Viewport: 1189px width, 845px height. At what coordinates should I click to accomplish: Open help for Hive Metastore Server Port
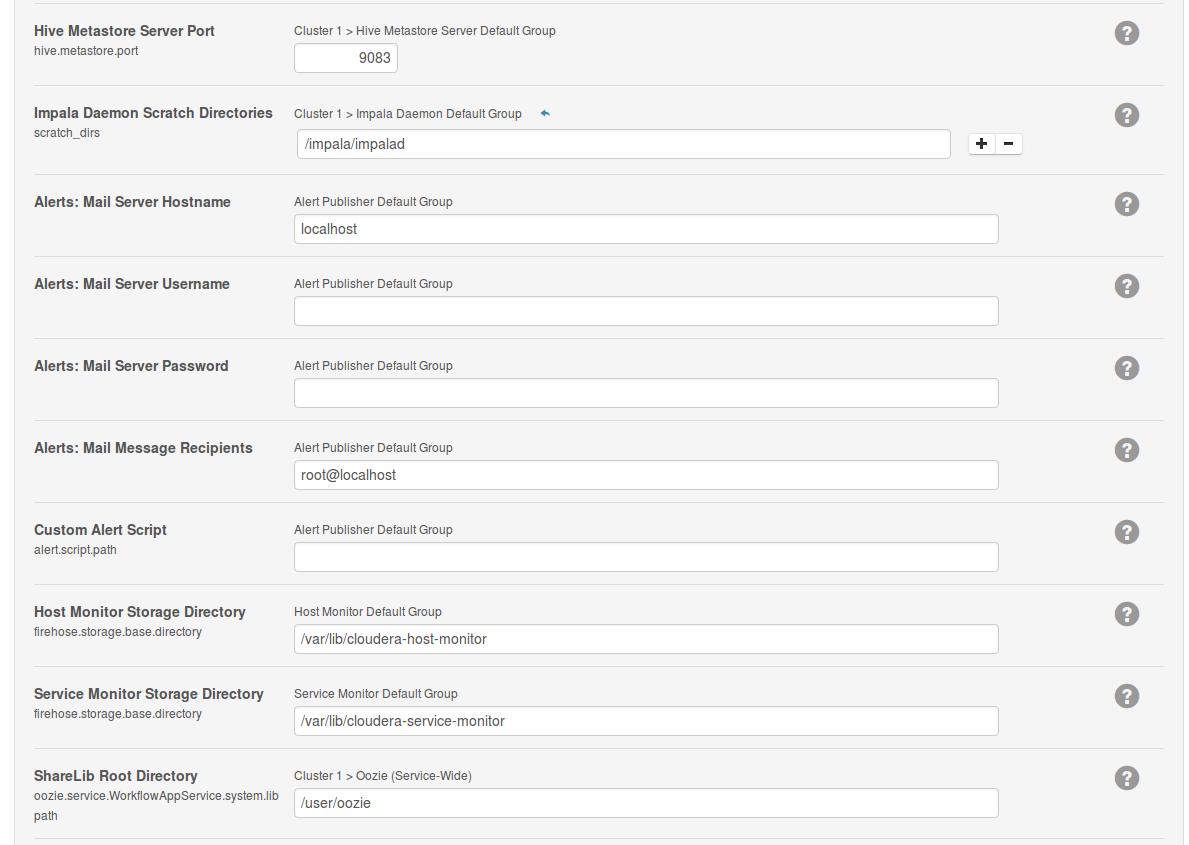(1126, 33)
